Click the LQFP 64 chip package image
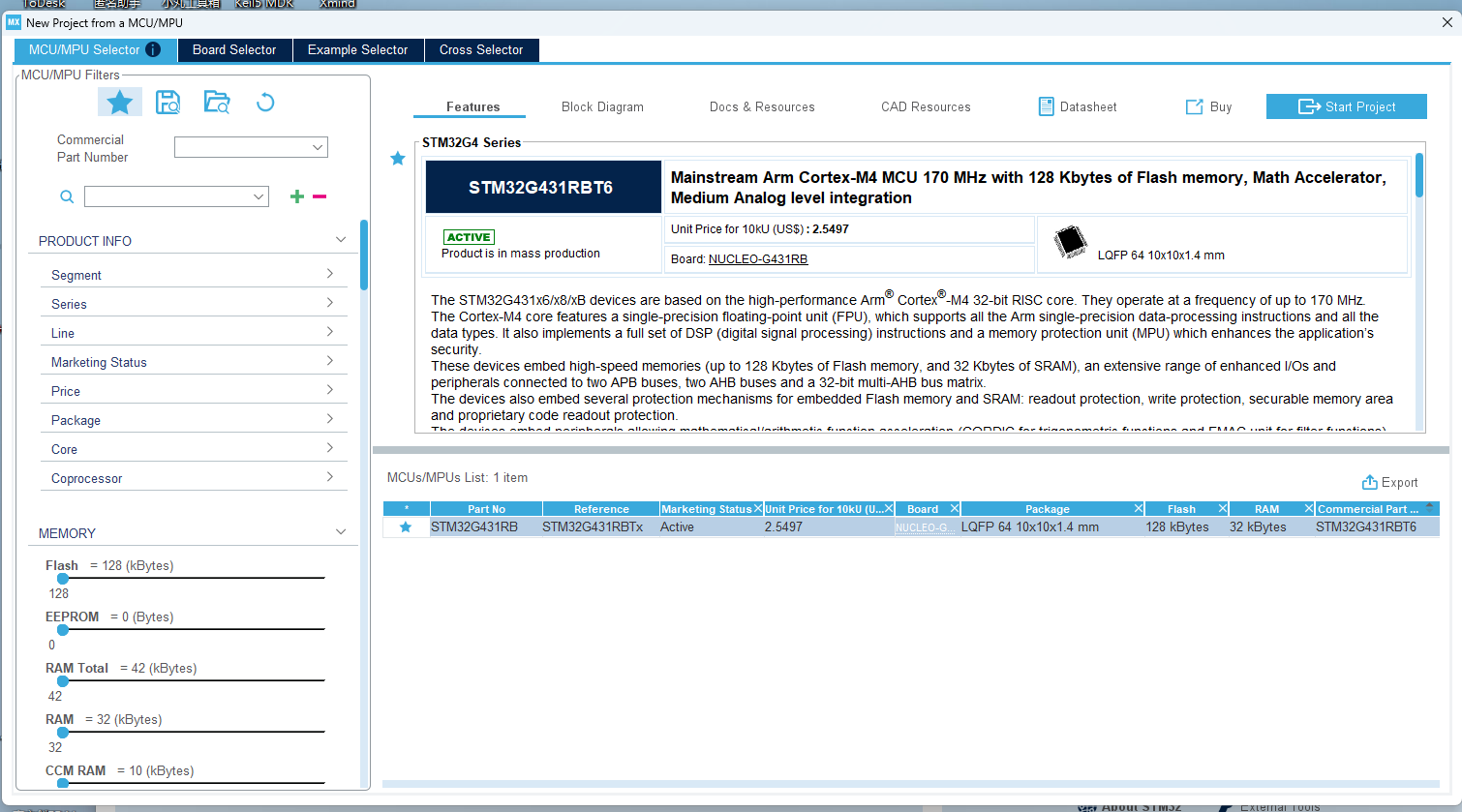This screenshot has height=812, width=1462. point(1070,242)
